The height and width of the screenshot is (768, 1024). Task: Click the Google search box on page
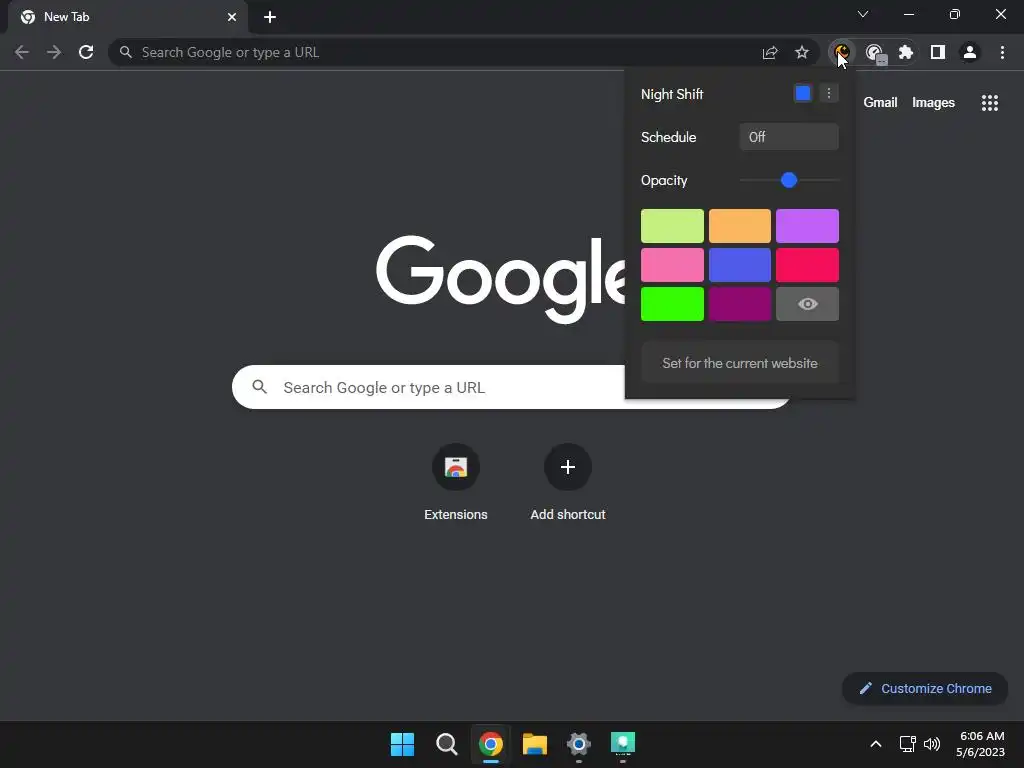click(428, 387)
